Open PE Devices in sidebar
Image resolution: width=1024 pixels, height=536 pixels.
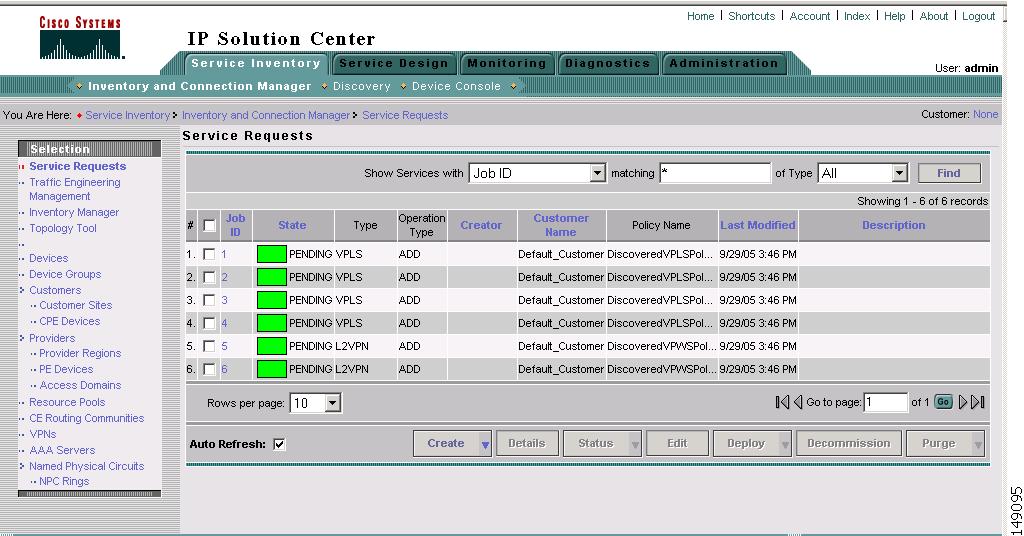click(x=66, y=369)
